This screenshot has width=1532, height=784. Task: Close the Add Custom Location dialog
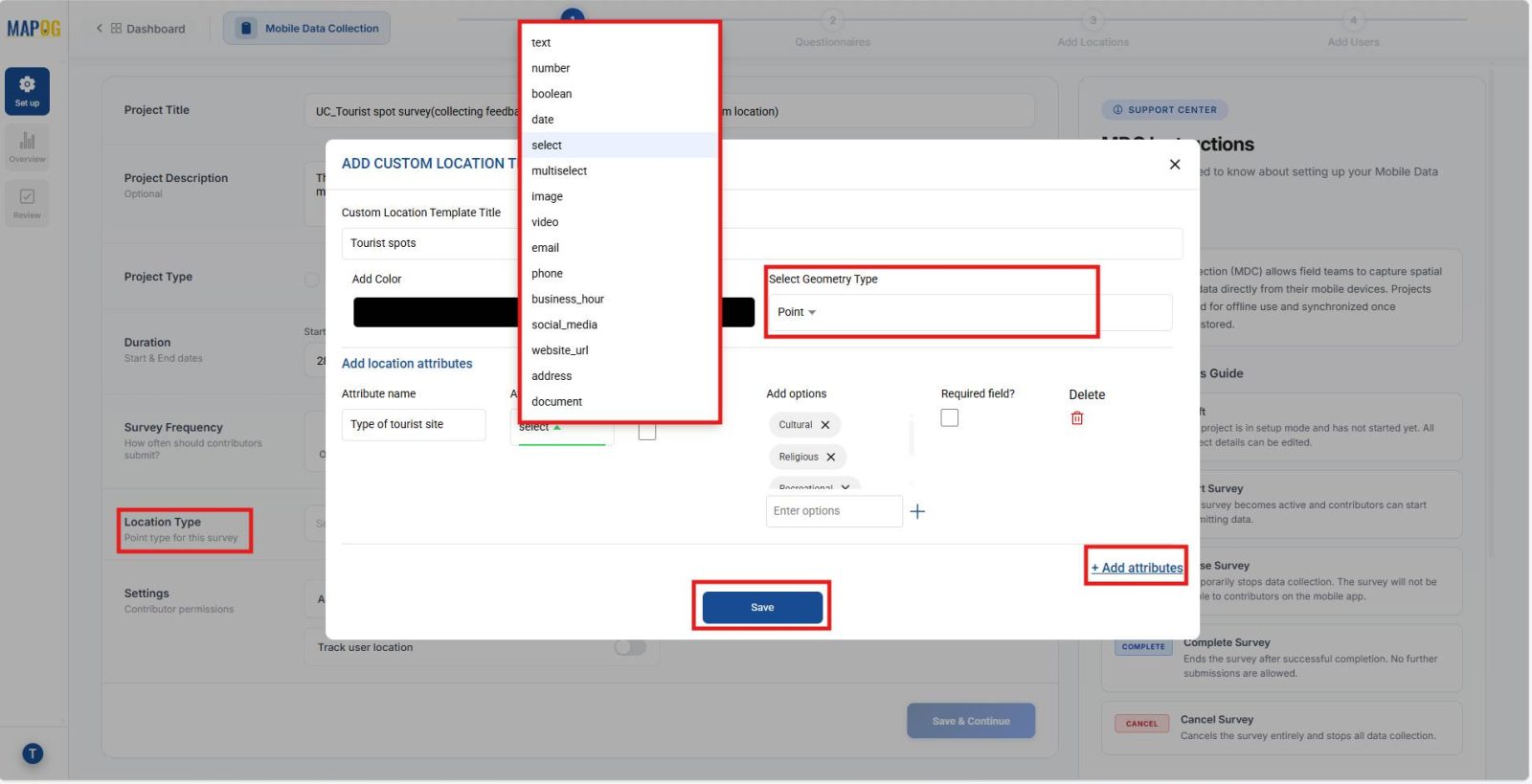[x=1175, y=165]
